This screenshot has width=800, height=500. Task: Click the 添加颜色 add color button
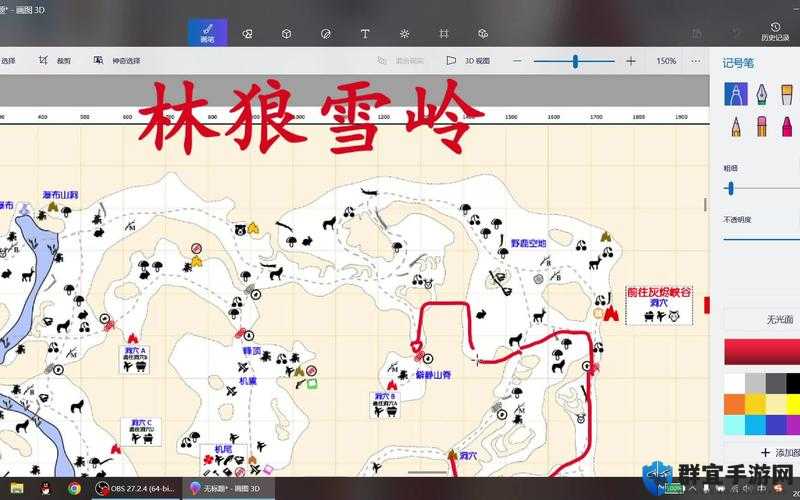point(781,453)
